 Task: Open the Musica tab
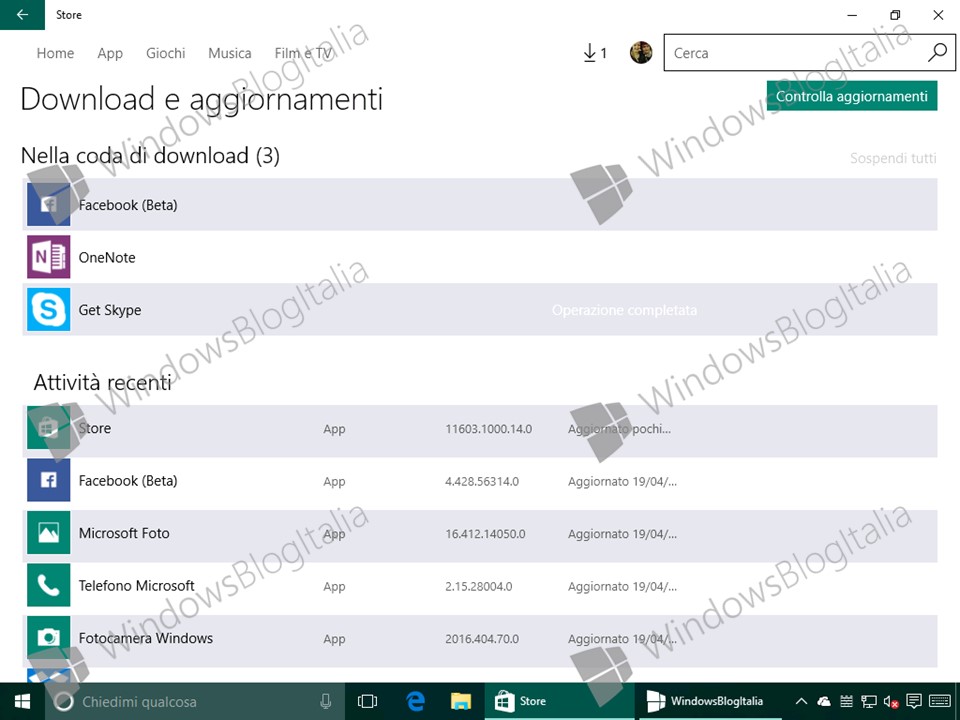[230, 53]
